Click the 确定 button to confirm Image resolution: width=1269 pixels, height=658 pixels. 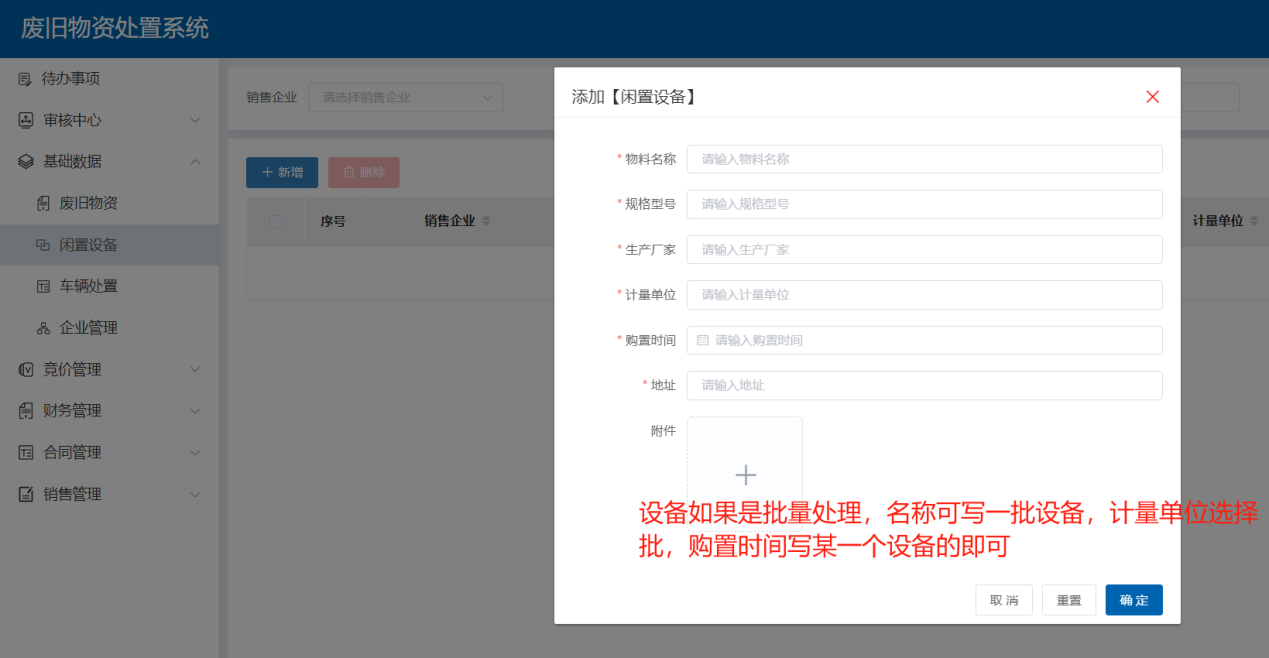click(x=1133, y=600)
